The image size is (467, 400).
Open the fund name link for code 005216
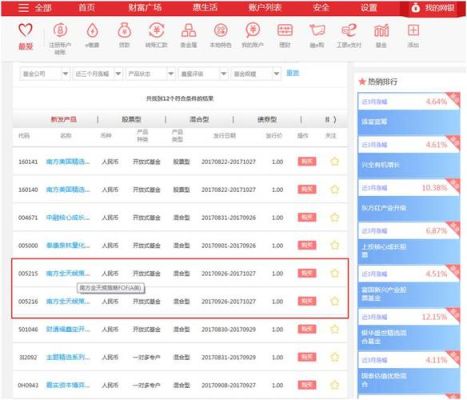(68, 301)
